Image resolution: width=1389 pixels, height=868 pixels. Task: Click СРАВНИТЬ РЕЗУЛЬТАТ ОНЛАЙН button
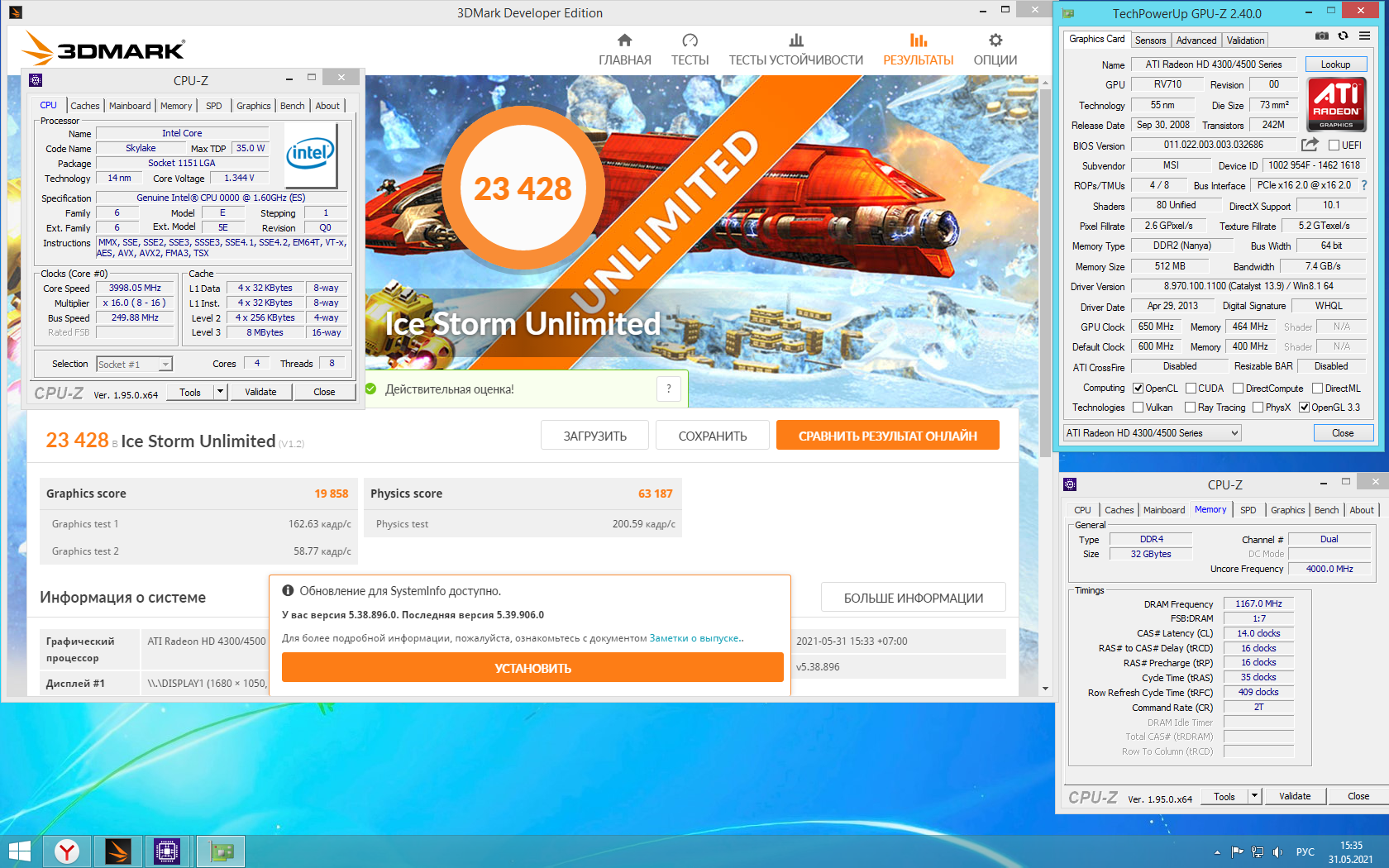pos(888,436)
